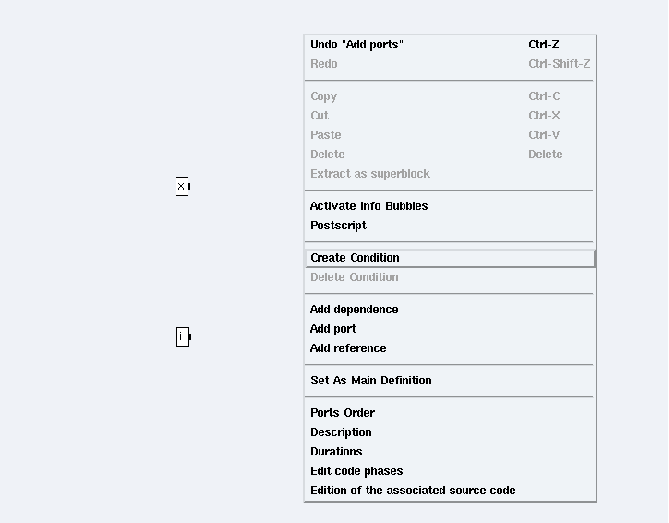Open the Description menu entry
Screen dimensions: 669x523
point(450,432)
